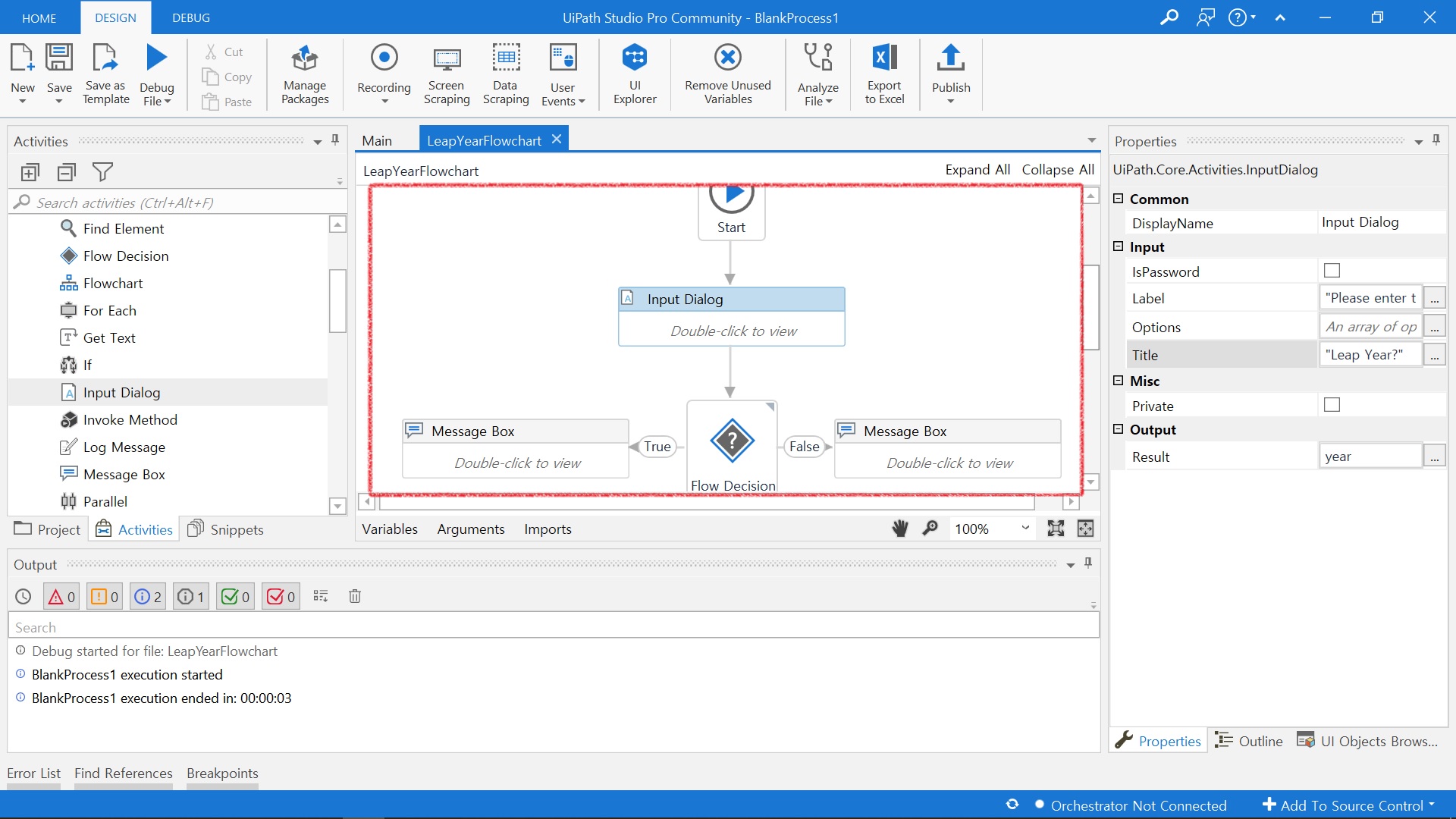Switch to the DEBUG ribbon tab
The height and width of the screenshot is (819, 1456).
click(191, 17)
